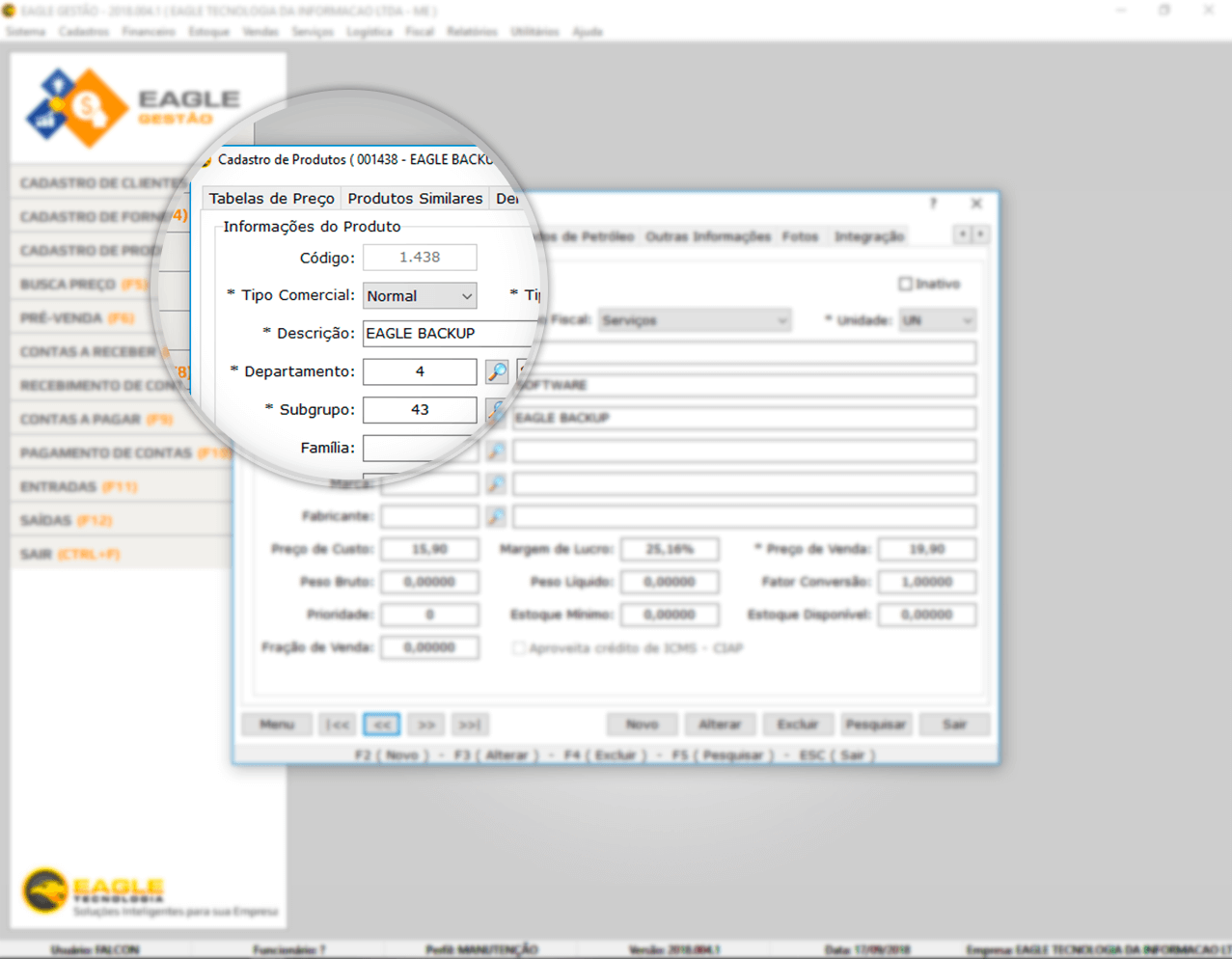Image resolution: width=1232 pixels, height=959 pixels.
Task: Toggle Aproveita crédito de ICMS - CIAP checkbox
Action: pos(519,648)
